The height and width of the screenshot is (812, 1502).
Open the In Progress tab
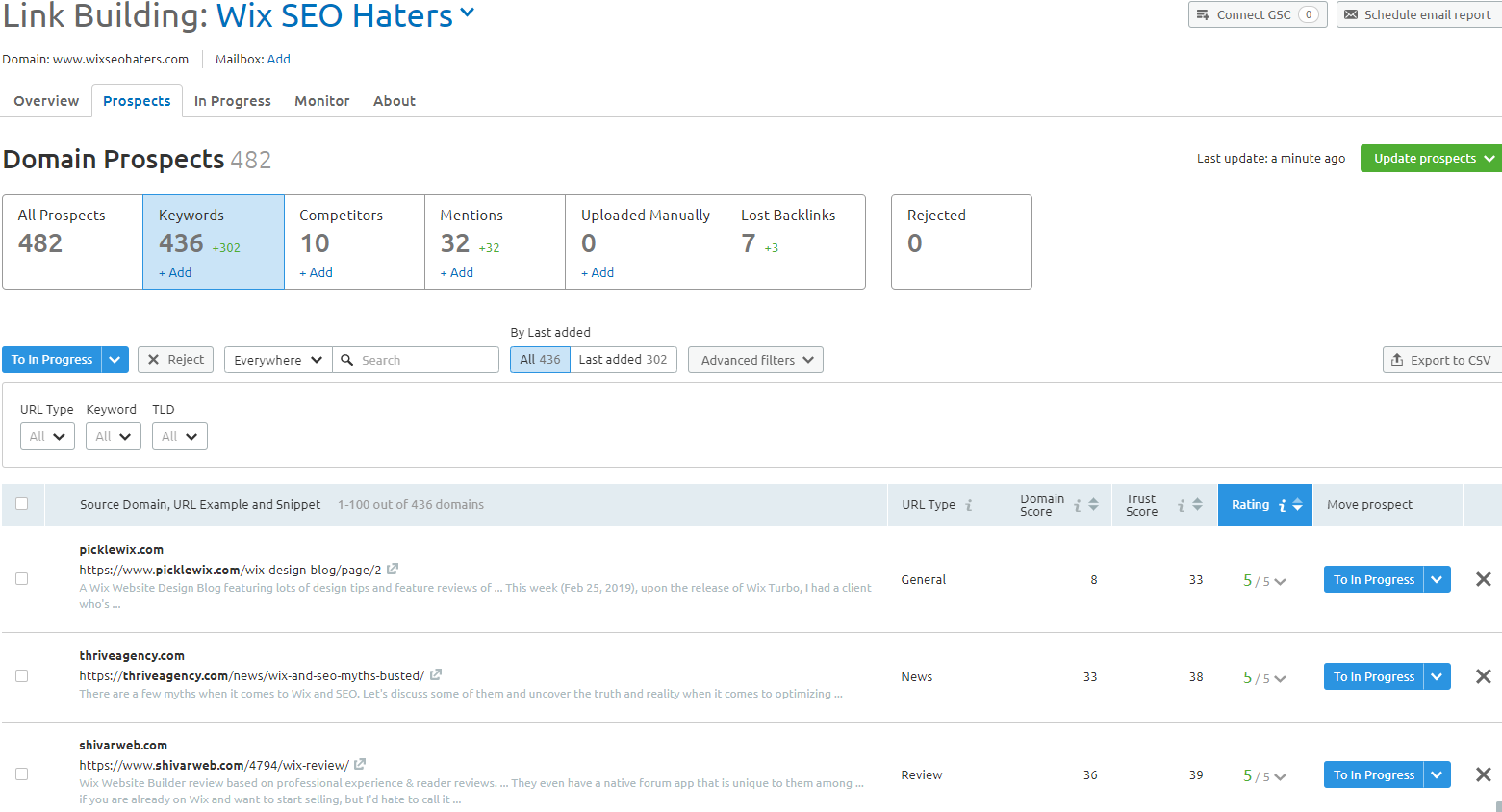click(x=232, y=100)
